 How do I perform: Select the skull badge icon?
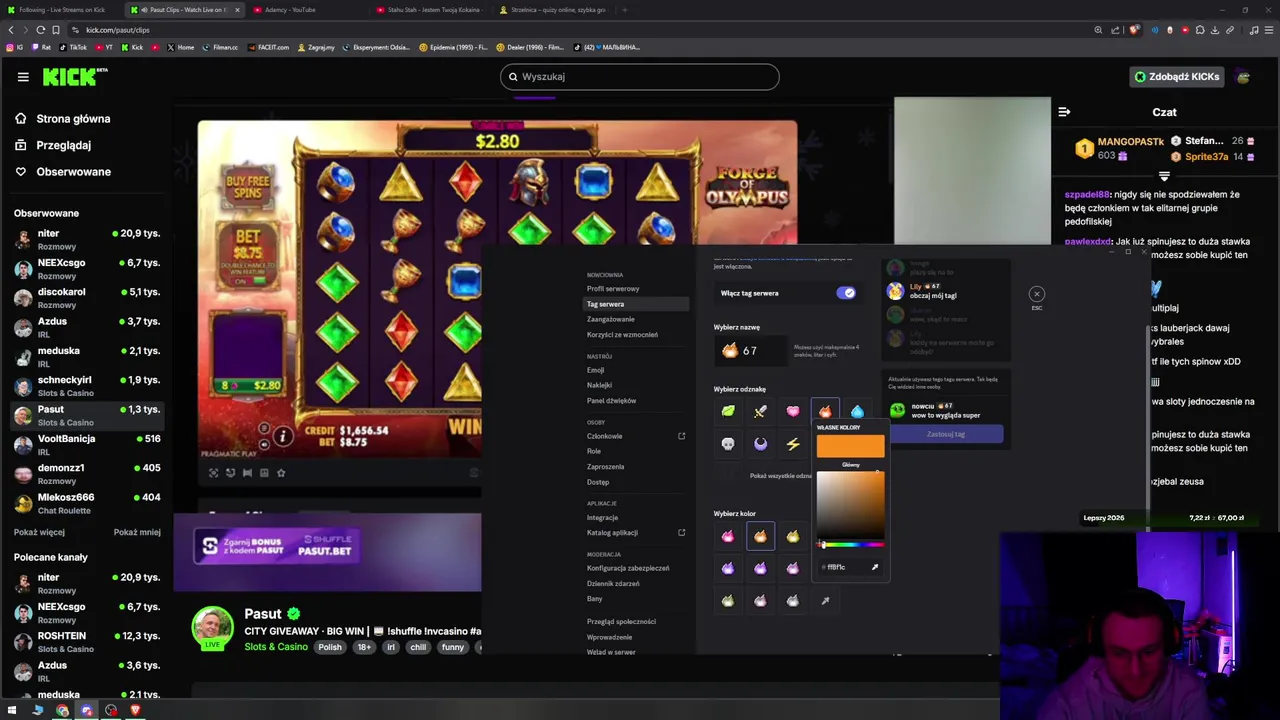[x=728, y=443]
